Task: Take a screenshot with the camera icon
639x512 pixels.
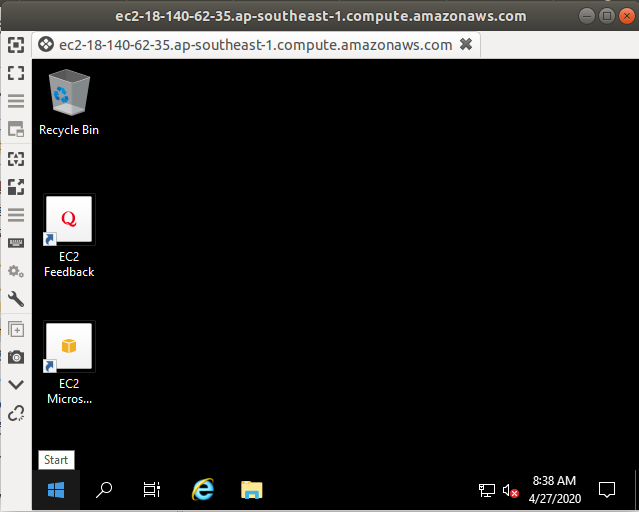Action: 16,358
